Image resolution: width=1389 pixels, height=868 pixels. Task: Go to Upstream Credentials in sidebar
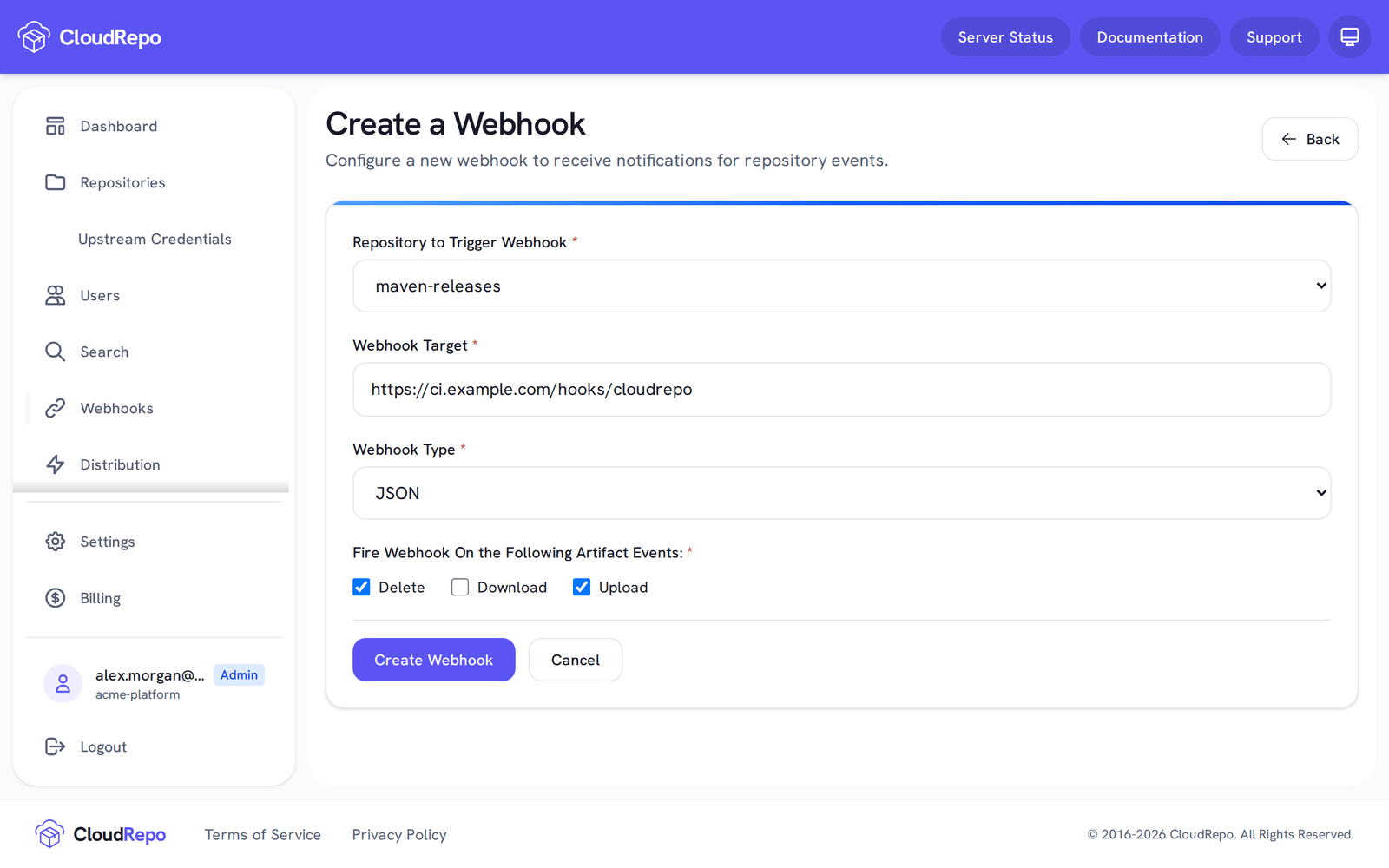pos(155,239)
